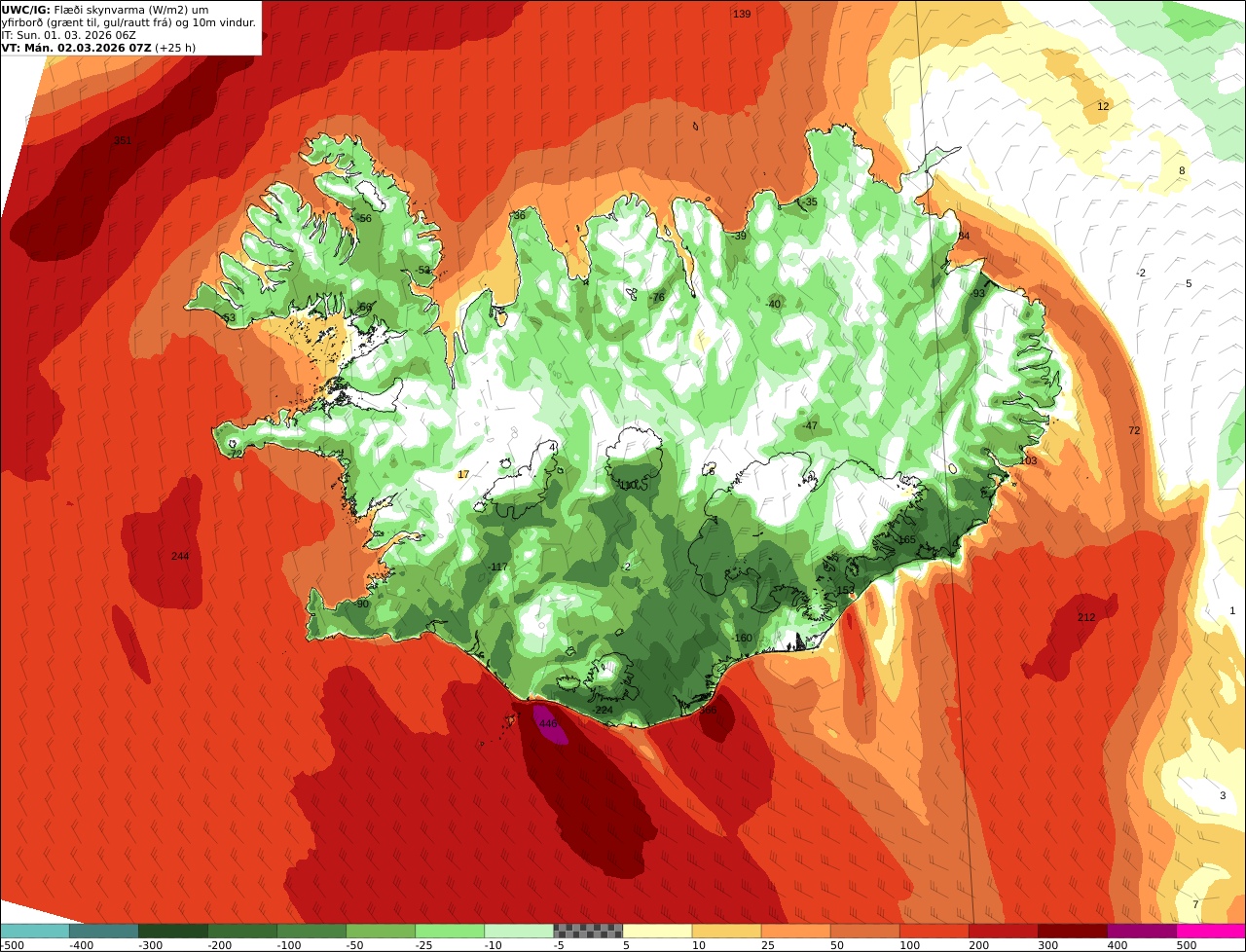Select the 161 value in the northwest ocean

(x=123, y=140)
